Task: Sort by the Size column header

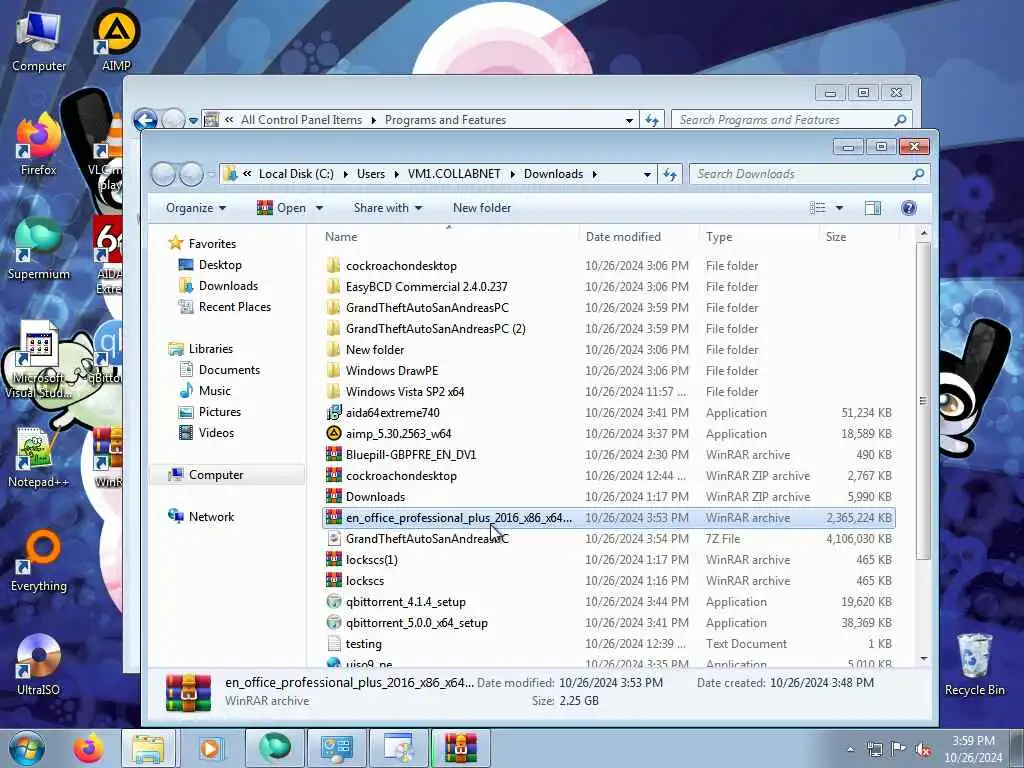Action: click(858, 236)
